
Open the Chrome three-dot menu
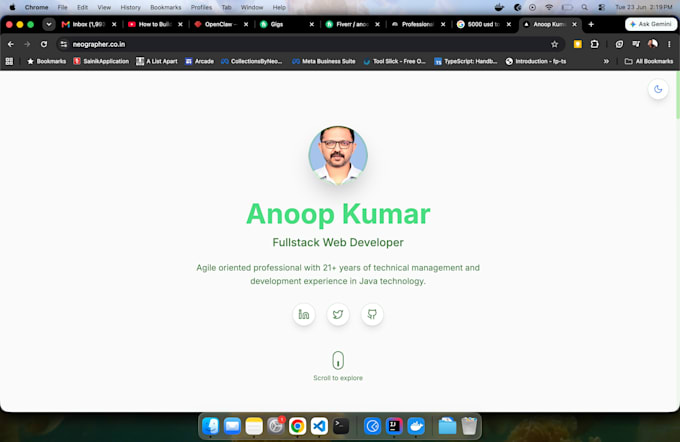pyautogui.click(x=669, y=44)
